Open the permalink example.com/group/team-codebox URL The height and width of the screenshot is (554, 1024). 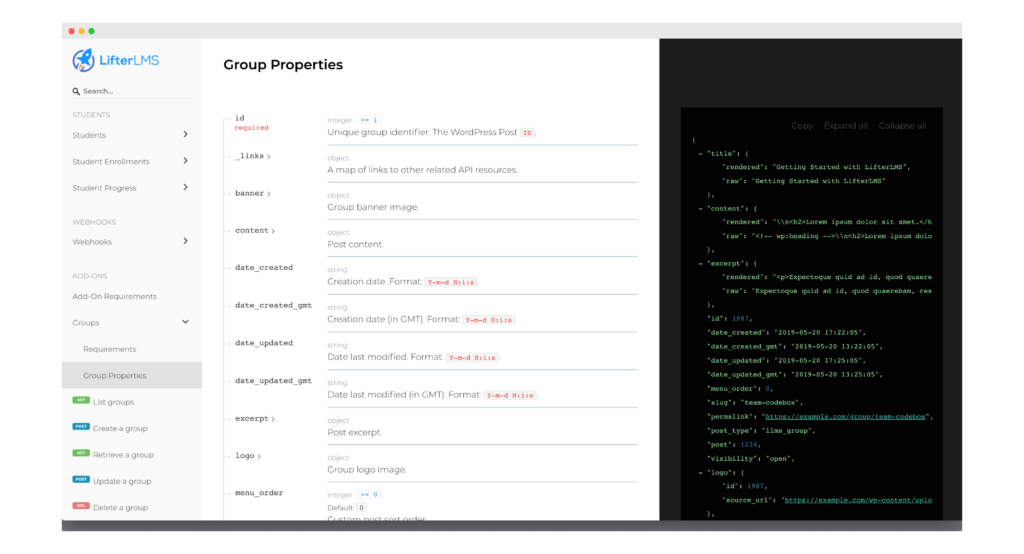845,416
